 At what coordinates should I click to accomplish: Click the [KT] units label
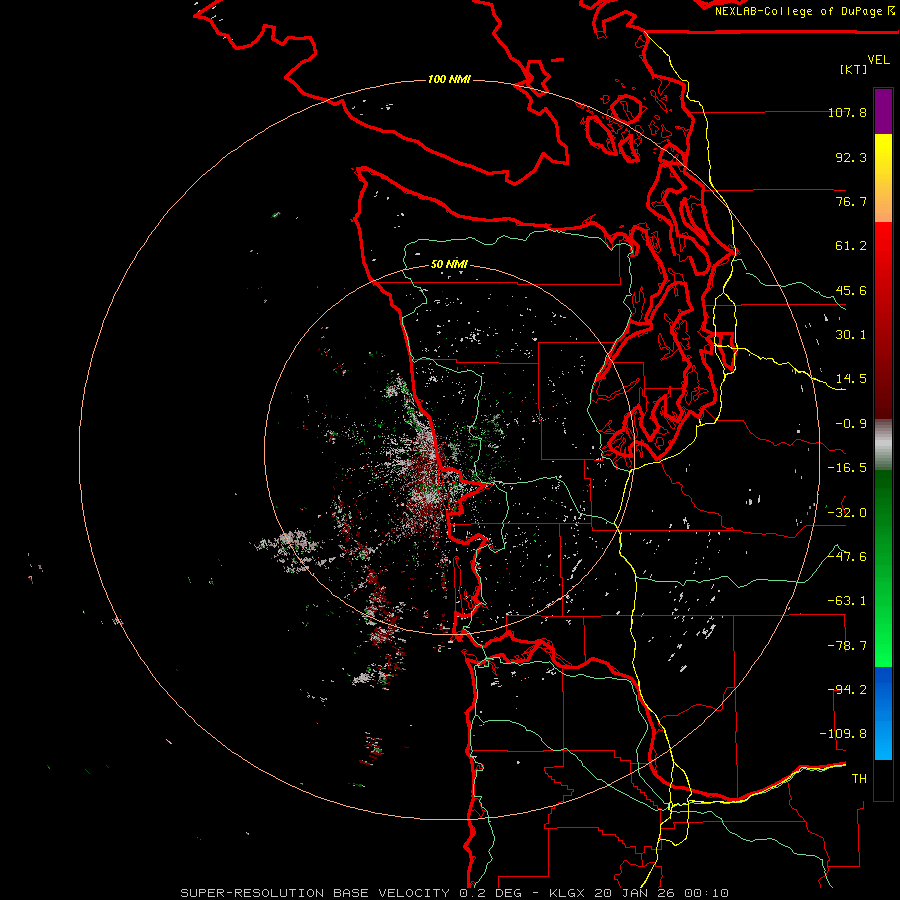[x=854, y=69]
